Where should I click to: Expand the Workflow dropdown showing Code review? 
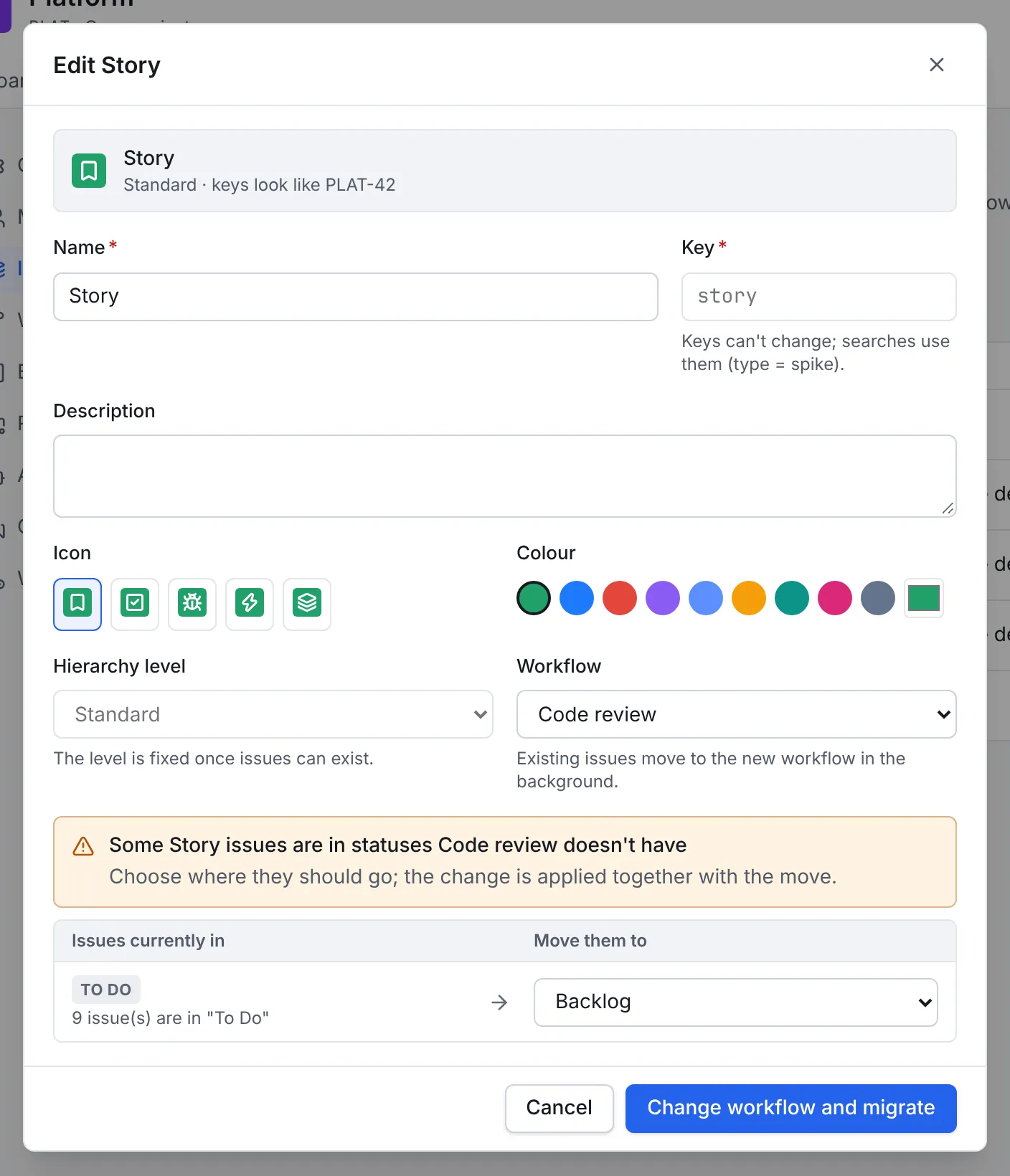click(737, 714)
